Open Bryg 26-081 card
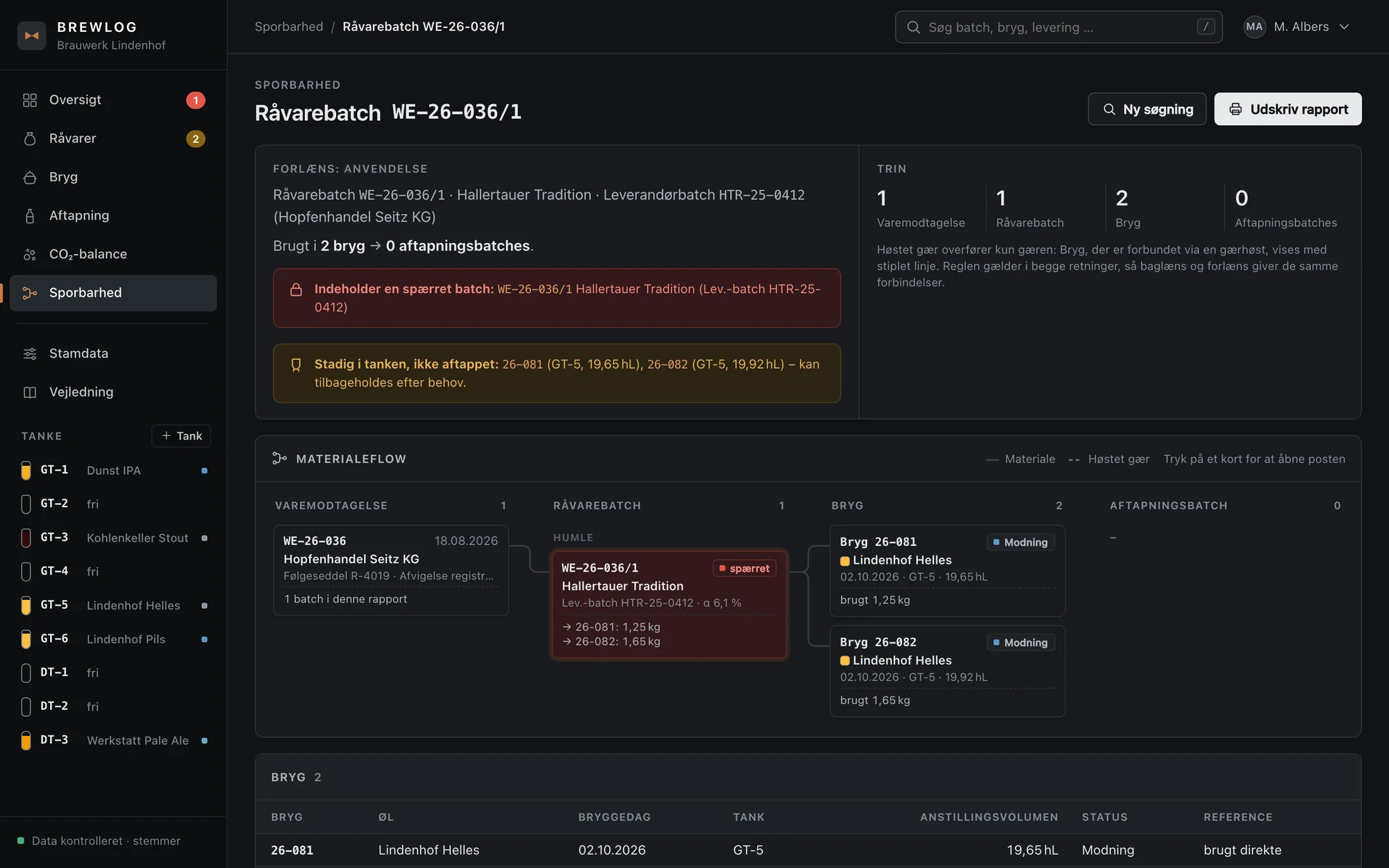This screenshot has width=1389, height=868. (947, 571)
